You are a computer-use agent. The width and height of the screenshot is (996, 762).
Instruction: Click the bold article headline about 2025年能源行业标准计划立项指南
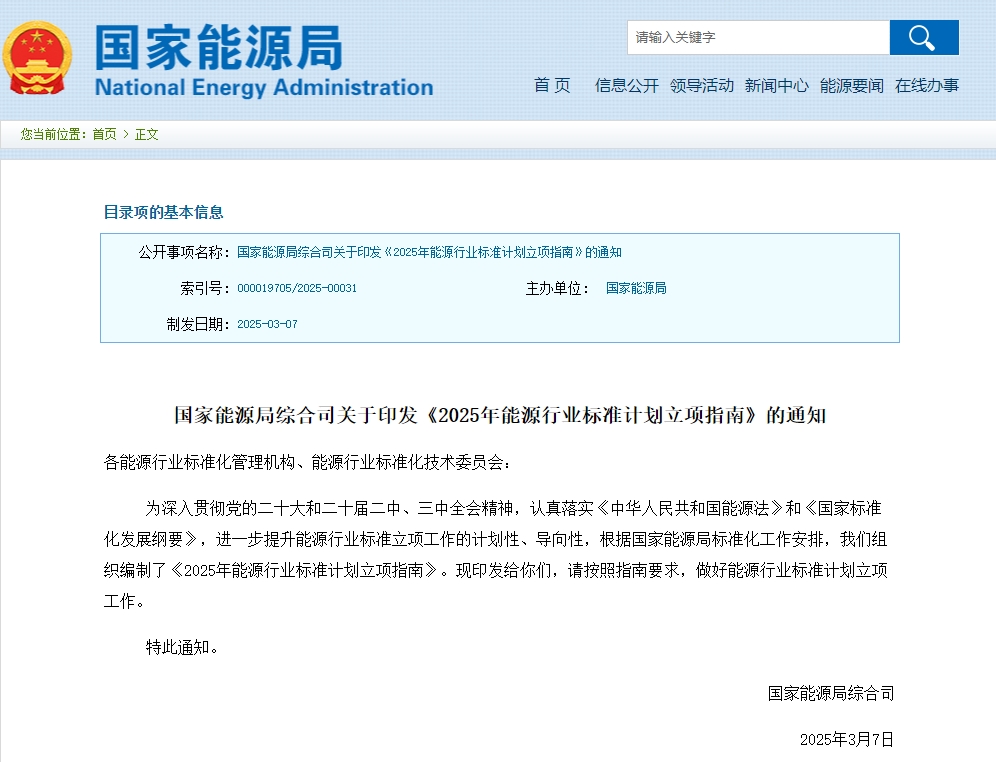[x=500, y=415]
